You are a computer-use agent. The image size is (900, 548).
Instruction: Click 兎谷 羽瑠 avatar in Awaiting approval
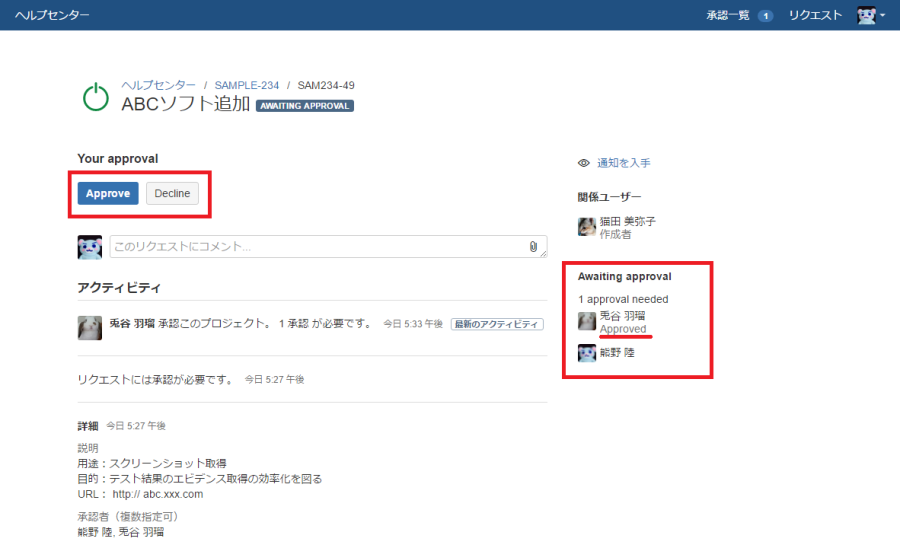[x=587, y=321]
